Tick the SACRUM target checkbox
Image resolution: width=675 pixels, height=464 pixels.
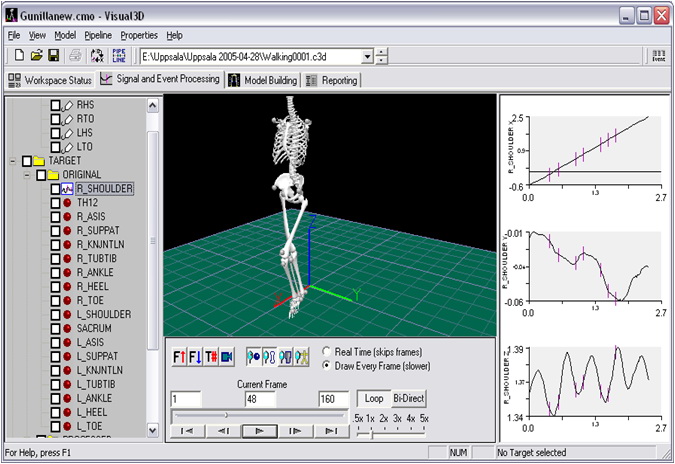coord(56,327)
